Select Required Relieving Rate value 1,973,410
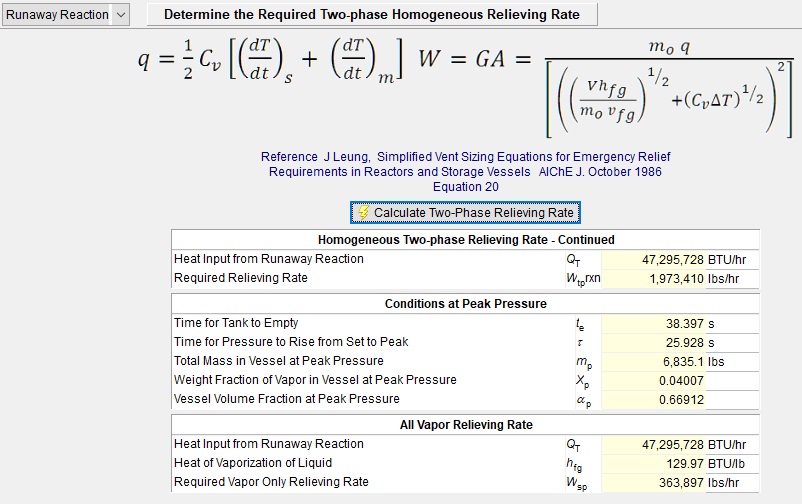Viewport: 802px width, 504px height. [x=653, y=279]
